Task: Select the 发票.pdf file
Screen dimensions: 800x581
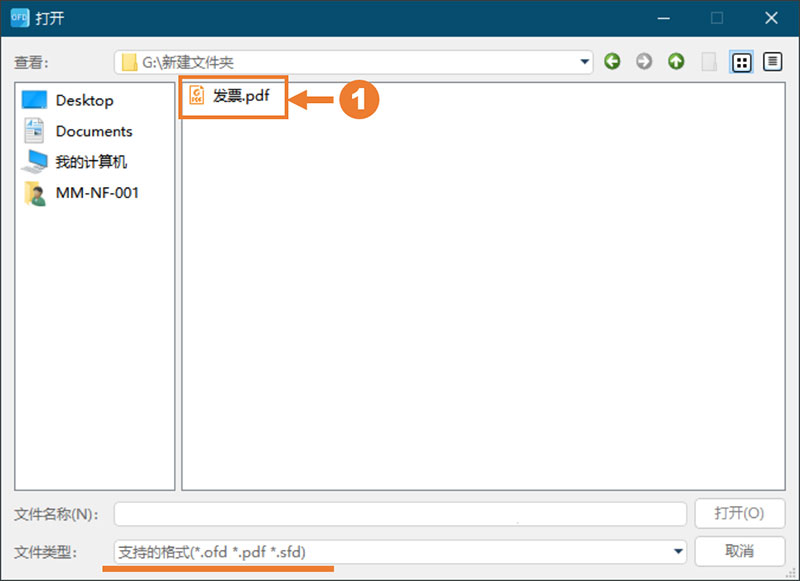Action: (229, 95)
